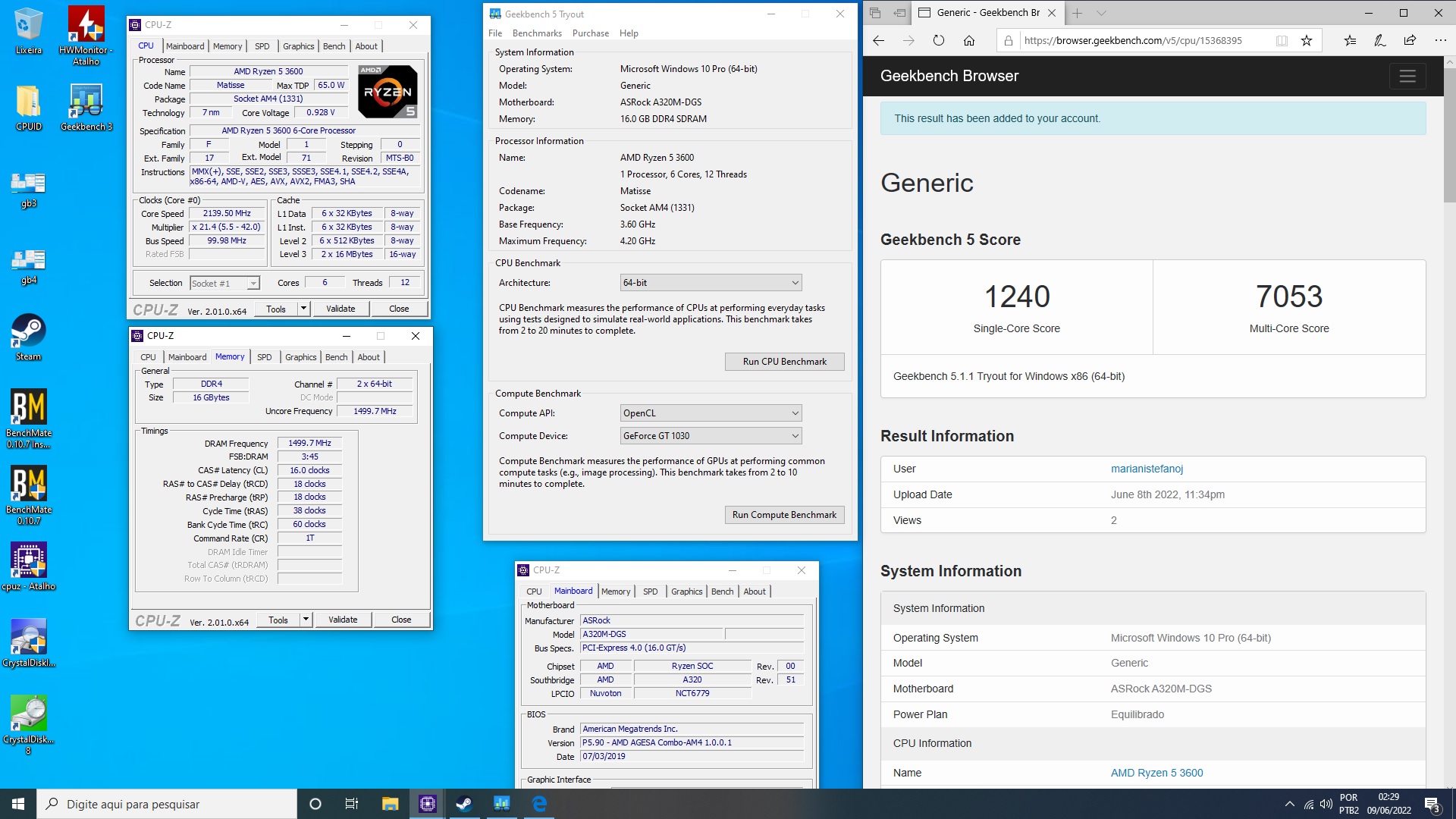1456x819 pixels.
Task: Click the Run CPU Benchmark button
Action: coord(784,362)
